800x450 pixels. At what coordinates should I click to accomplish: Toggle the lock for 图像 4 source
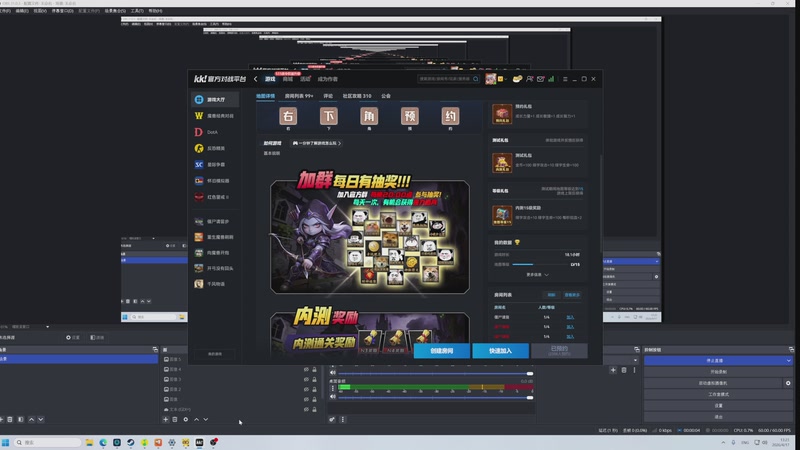tap(314, 369)
